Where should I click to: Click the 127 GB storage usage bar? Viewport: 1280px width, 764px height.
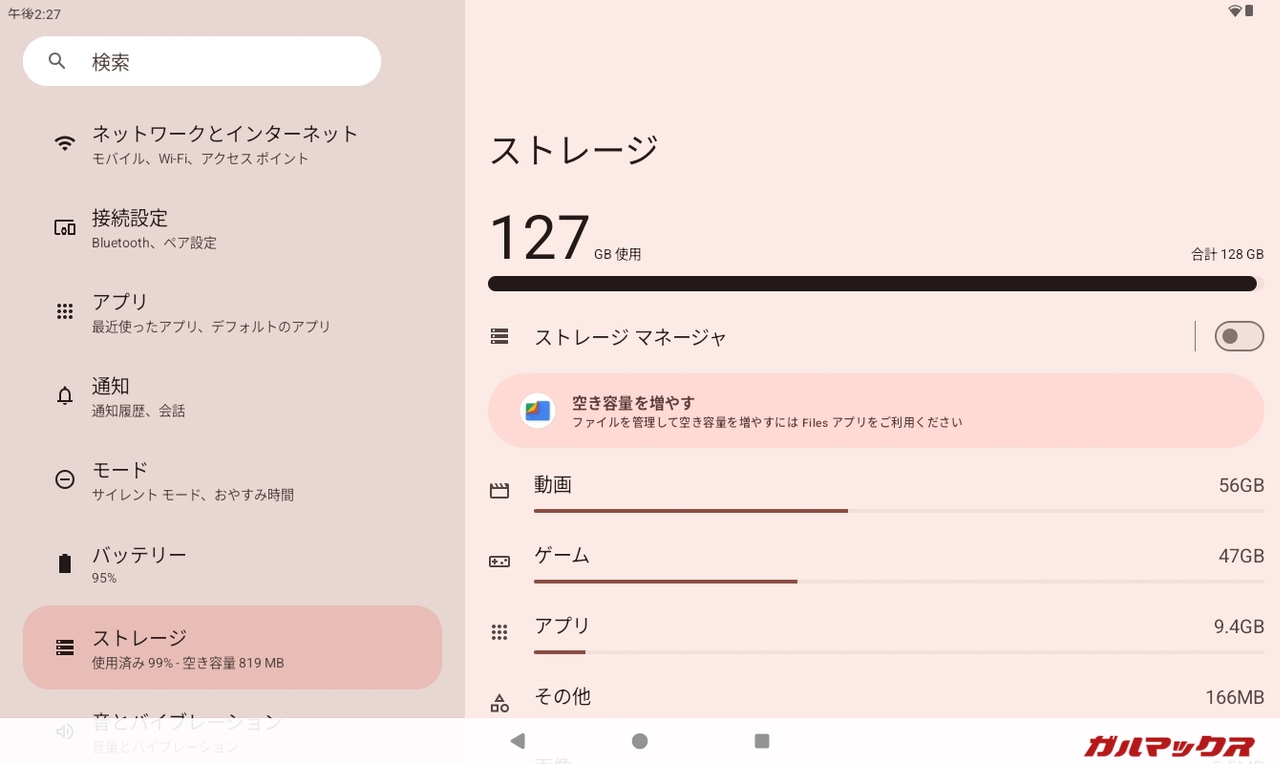(x=872, y=284)
